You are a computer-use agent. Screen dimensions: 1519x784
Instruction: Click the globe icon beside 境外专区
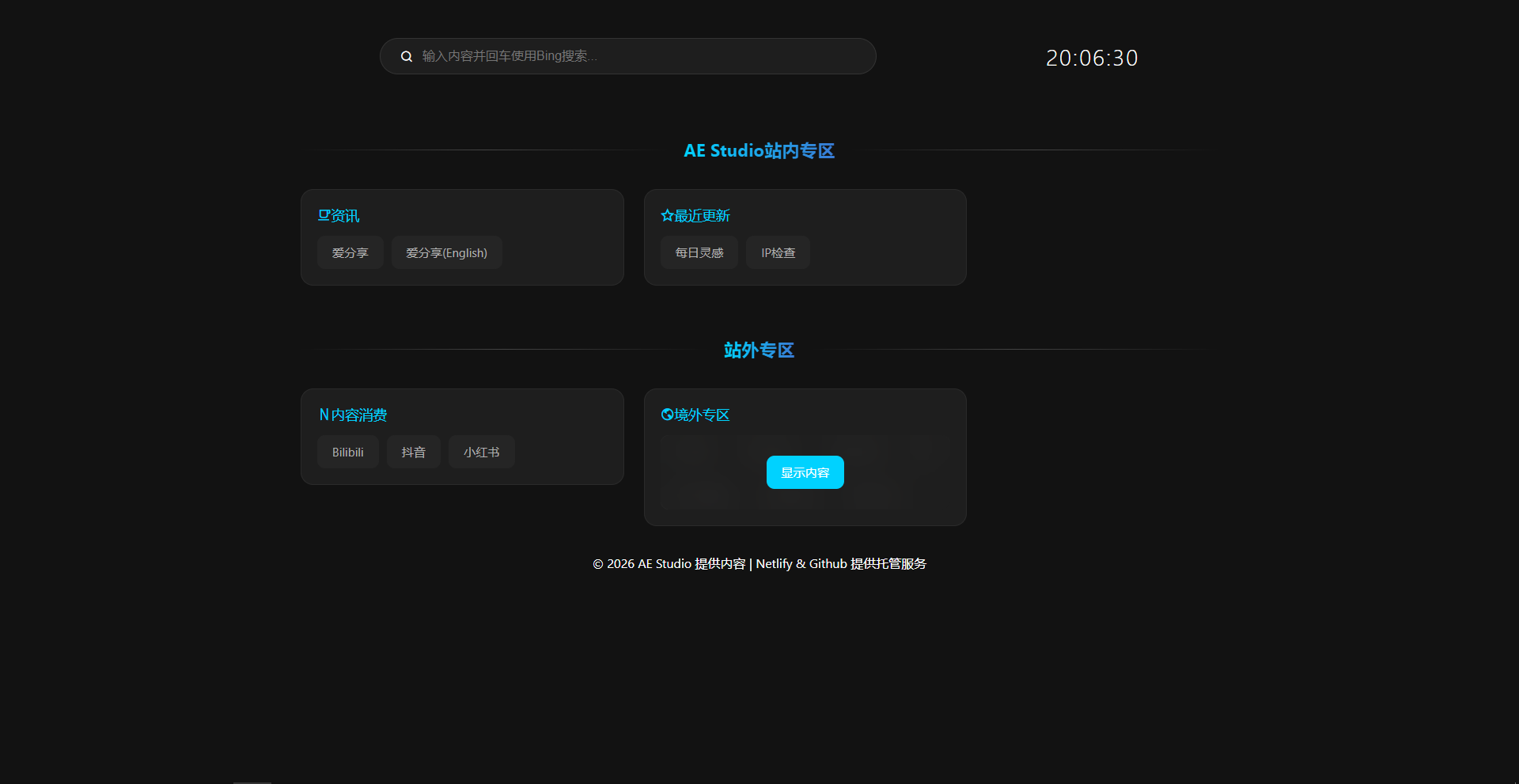tap(667, 415)
